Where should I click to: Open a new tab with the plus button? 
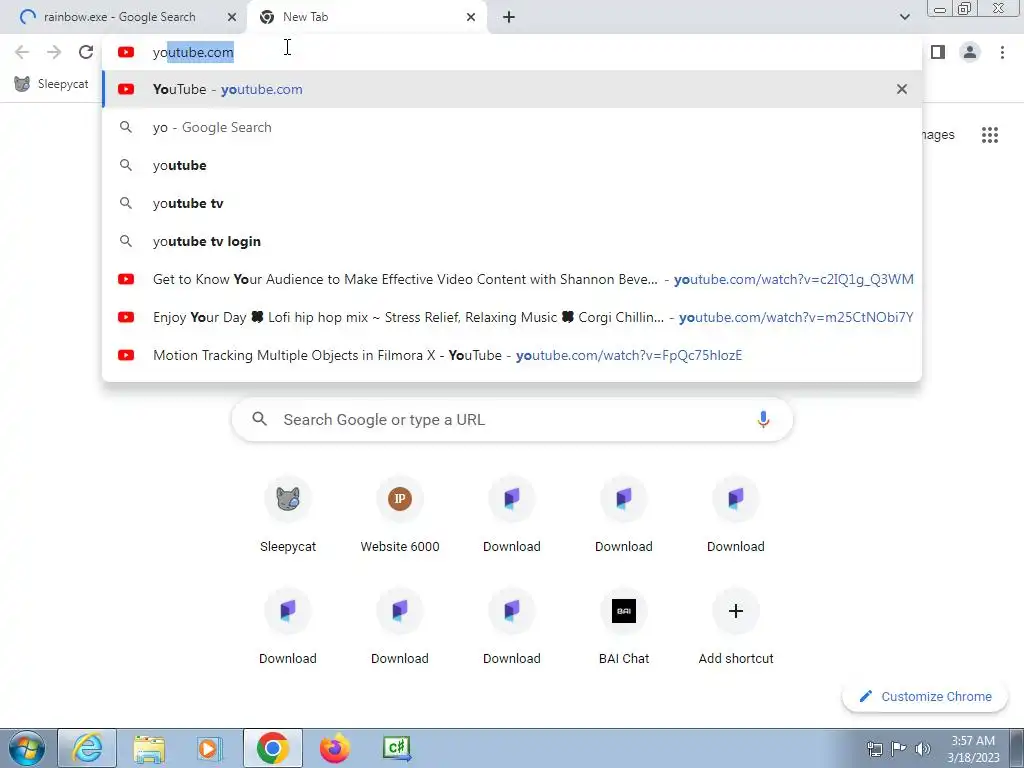click(509, 17)
